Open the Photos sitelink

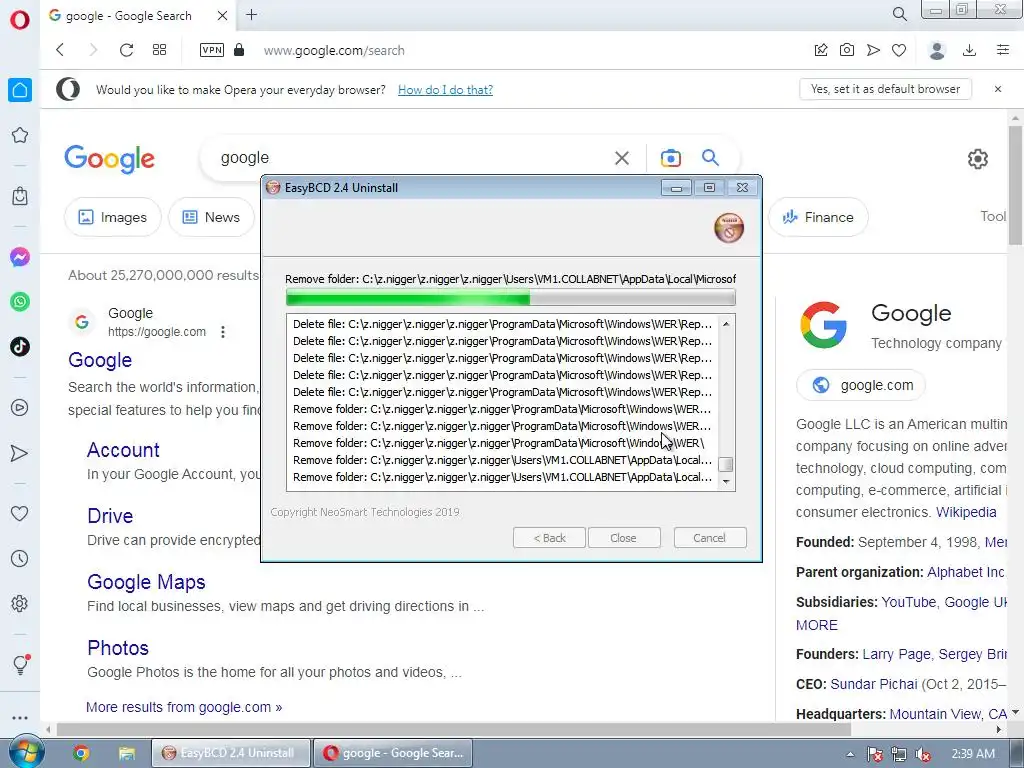[x=118, y=648]
